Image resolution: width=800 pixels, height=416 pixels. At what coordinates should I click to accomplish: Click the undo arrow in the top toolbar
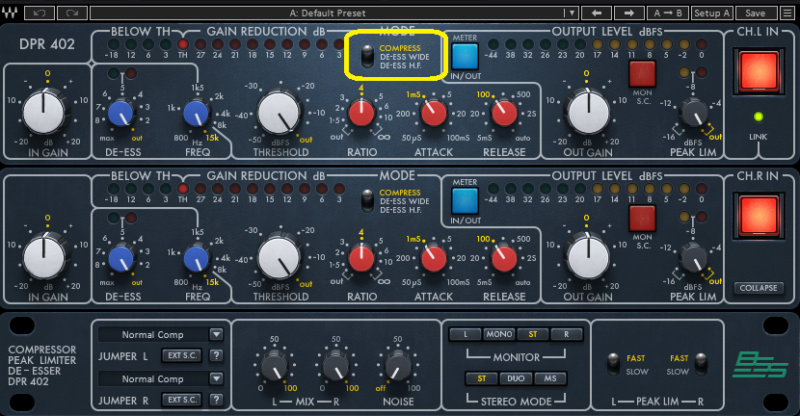coord(40,13)
